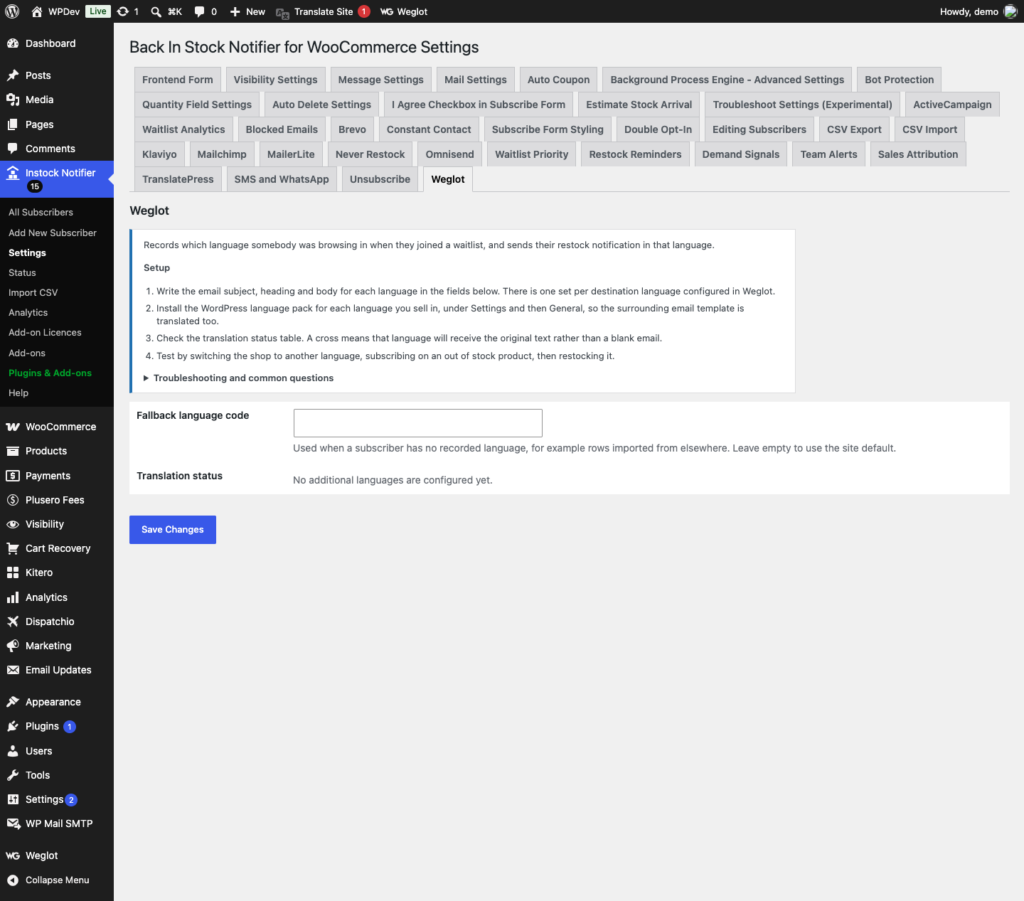This screenshot has height=901, width=1024.
Task: Click the Products box icon
Action: (x=12, y=450)
